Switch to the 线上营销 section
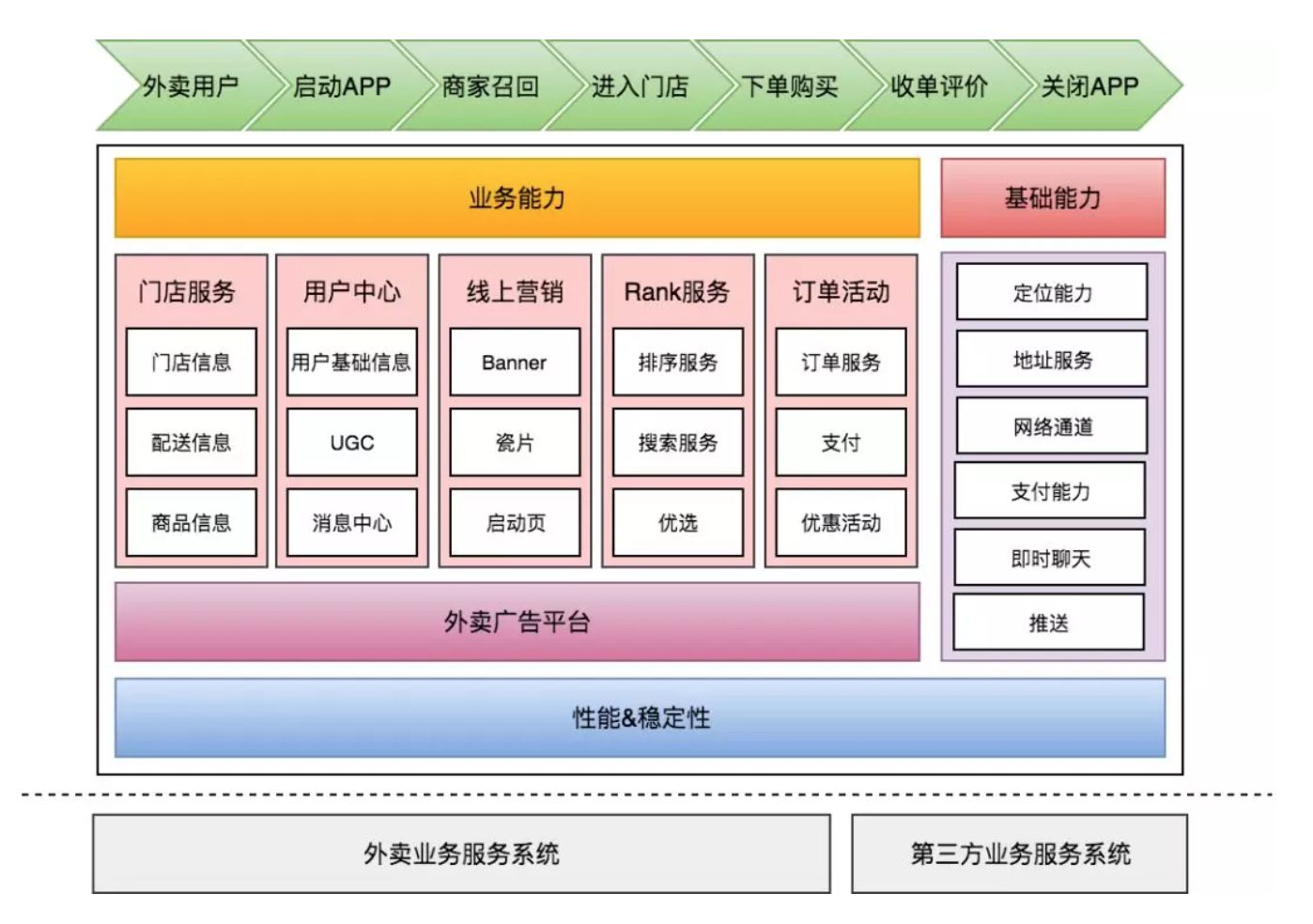 click(x=515, y=290)
